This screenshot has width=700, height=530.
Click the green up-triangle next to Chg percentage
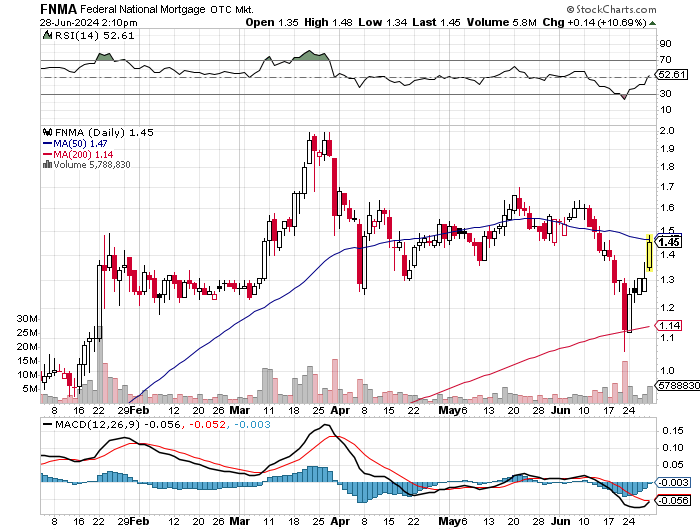[x=652, y=23]
